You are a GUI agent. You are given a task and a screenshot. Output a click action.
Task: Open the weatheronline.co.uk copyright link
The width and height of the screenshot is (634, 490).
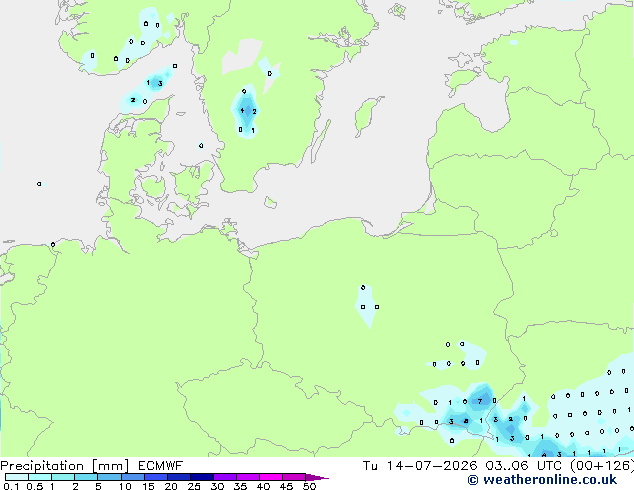click(x=542, y=480)
